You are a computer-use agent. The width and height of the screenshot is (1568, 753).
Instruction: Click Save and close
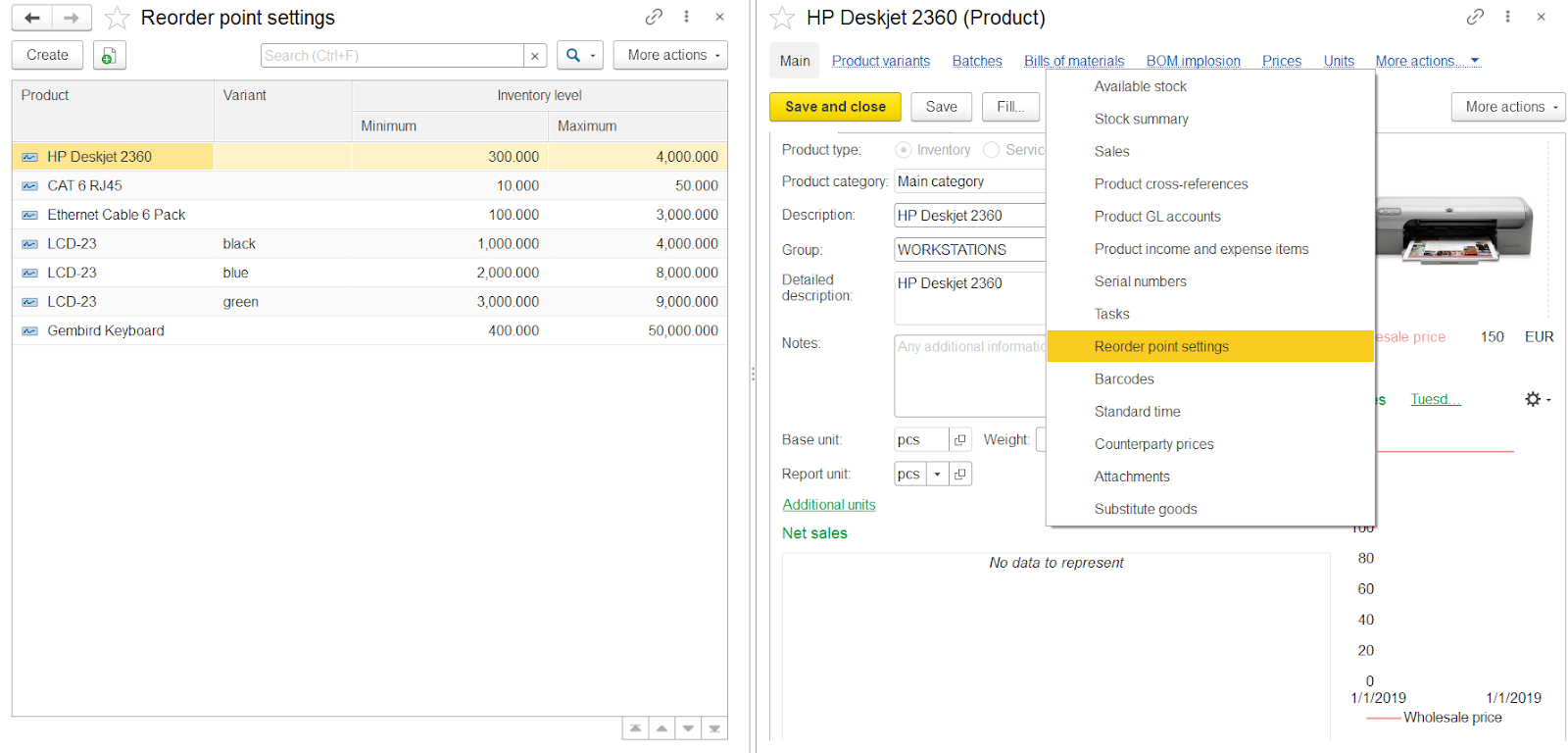(835, 107)
